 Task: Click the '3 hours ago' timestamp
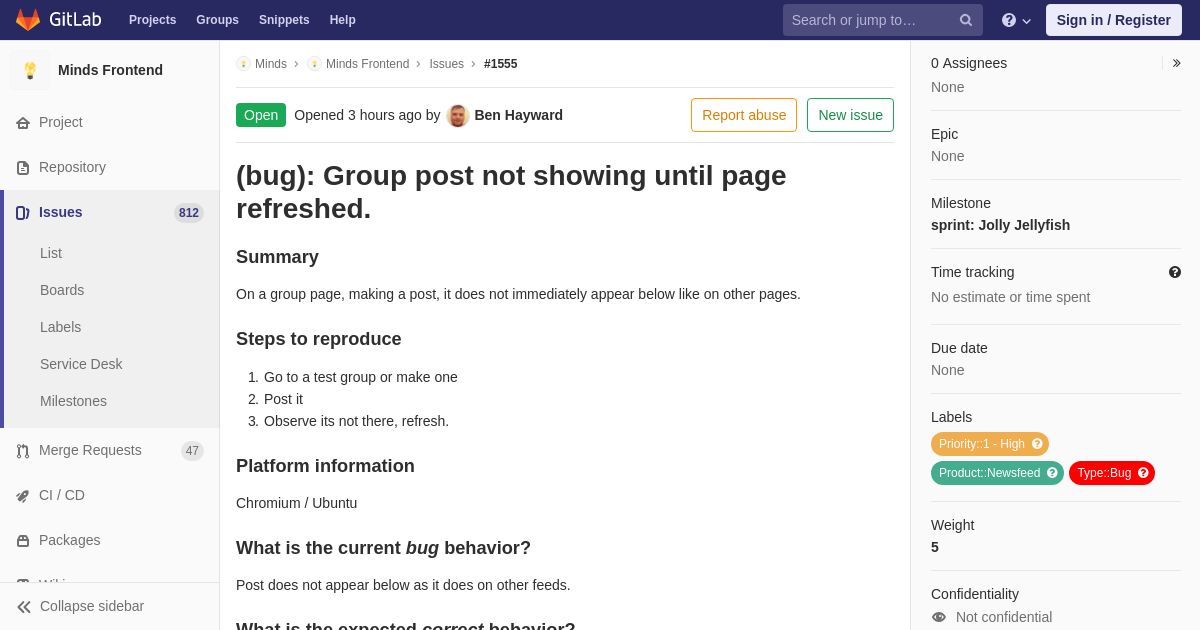[x=385, y=115]
